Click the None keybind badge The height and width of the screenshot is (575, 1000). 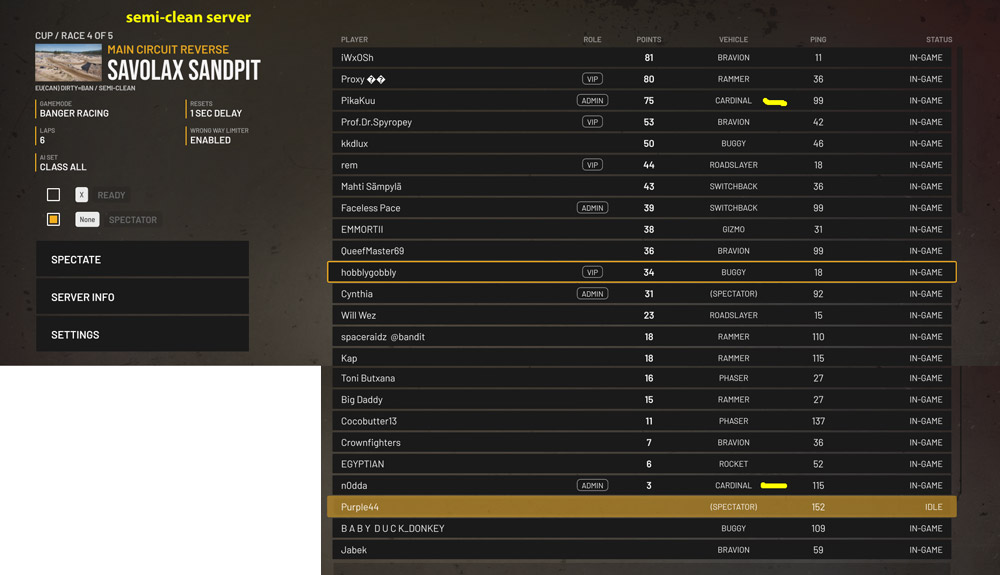click(87, 219)
